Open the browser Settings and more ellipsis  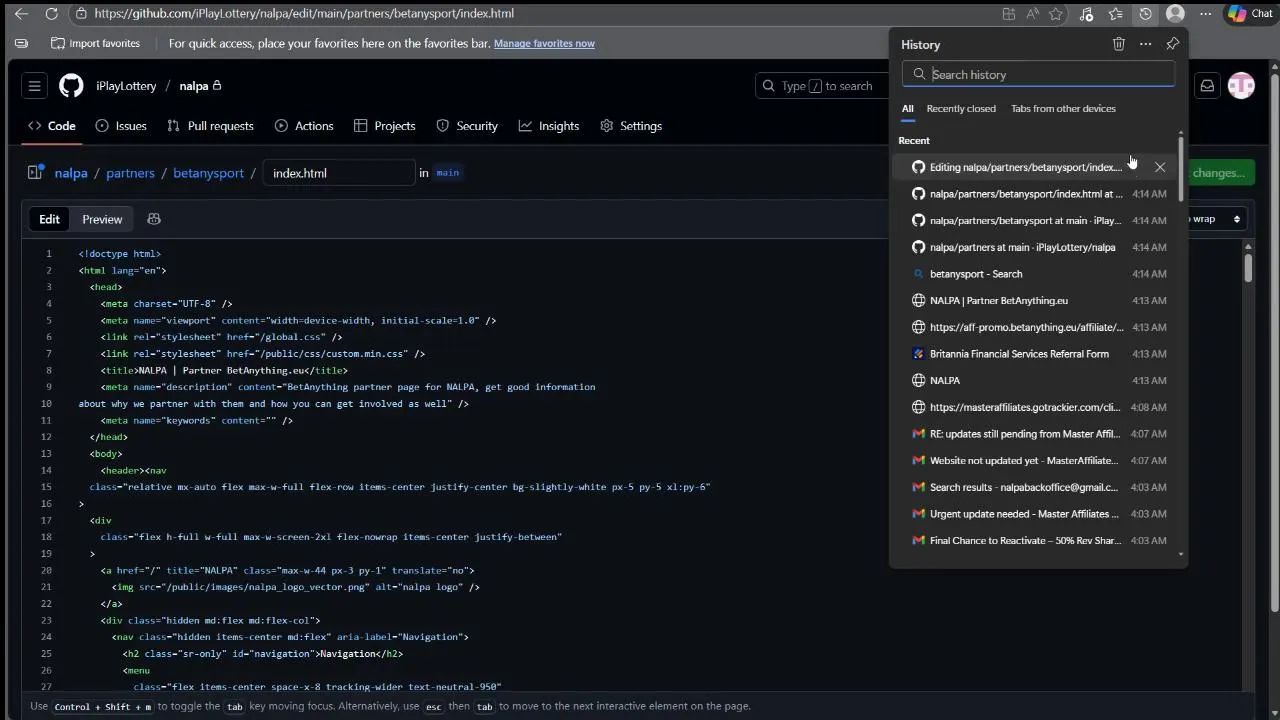(x=1205, y=14)
